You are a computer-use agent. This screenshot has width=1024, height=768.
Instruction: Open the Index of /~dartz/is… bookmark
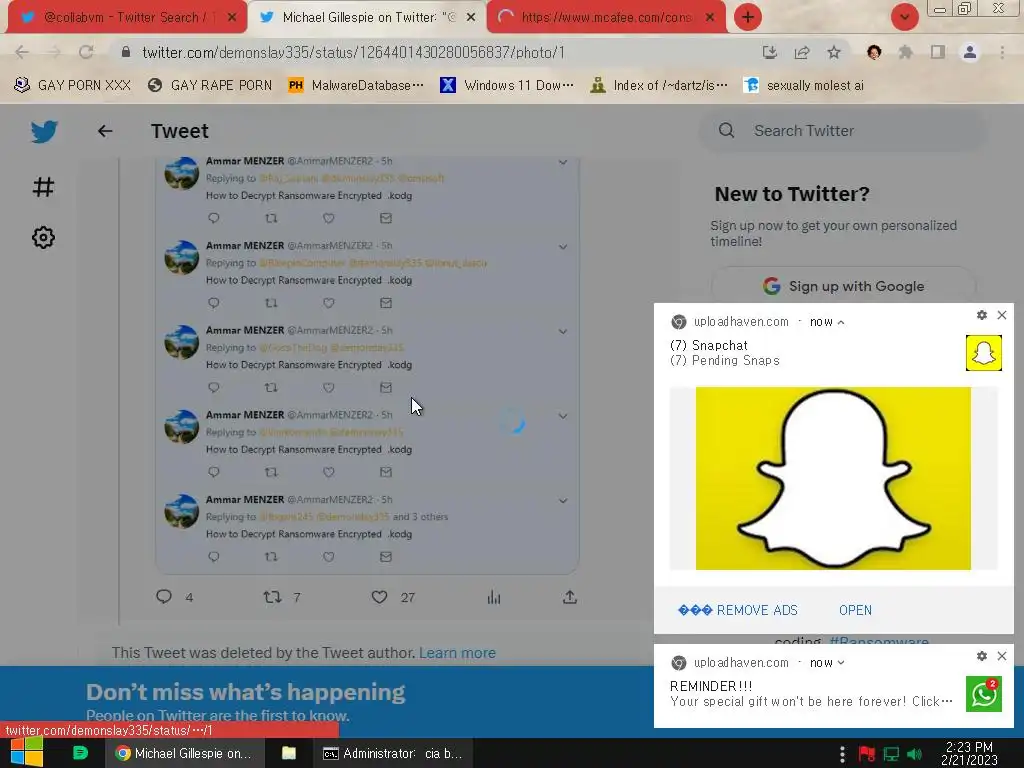(x=658, y=86)
